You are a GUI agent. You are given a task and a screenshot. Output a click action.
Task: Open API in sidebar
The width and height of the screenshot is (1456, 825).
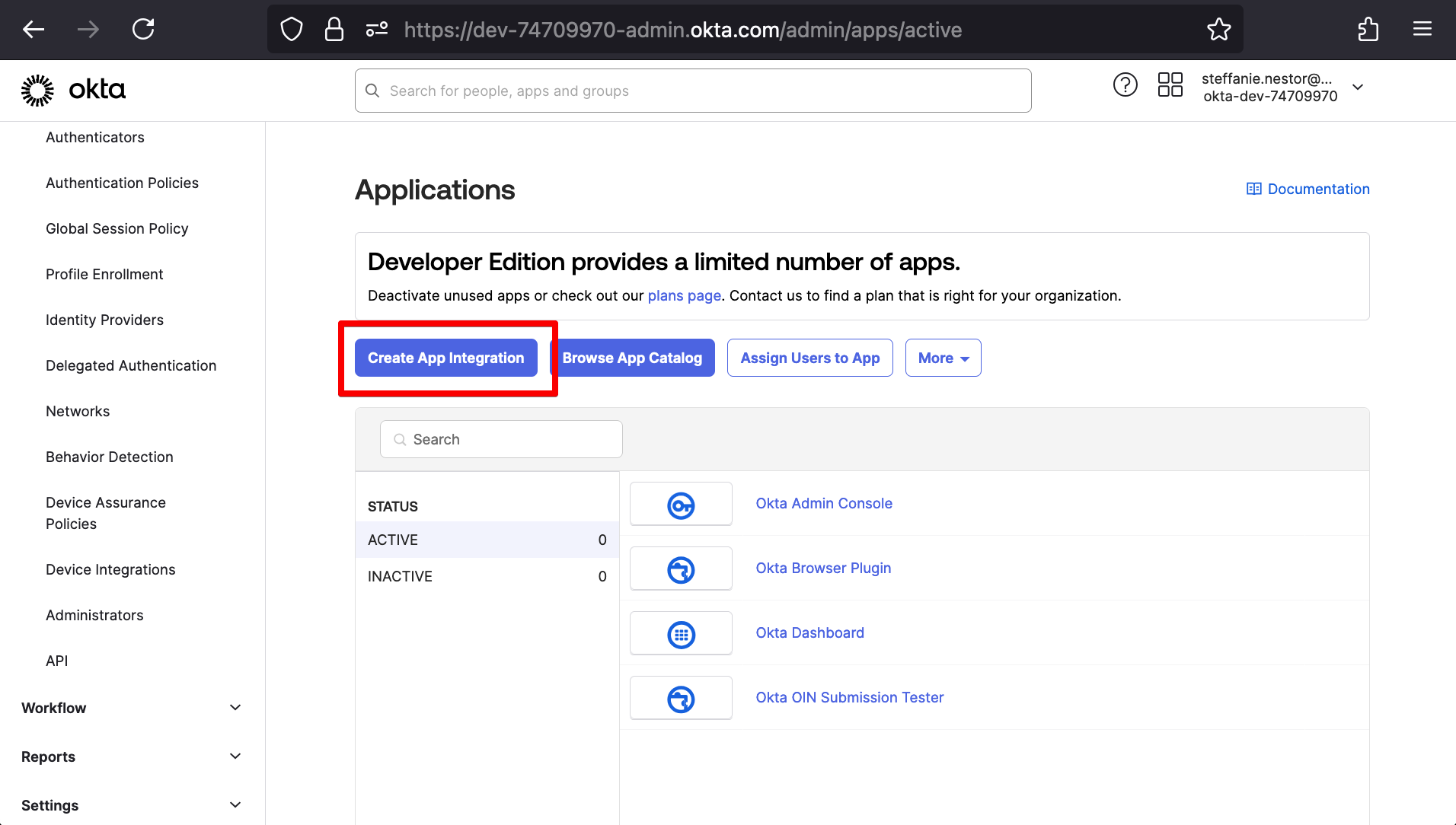point(57,661)
